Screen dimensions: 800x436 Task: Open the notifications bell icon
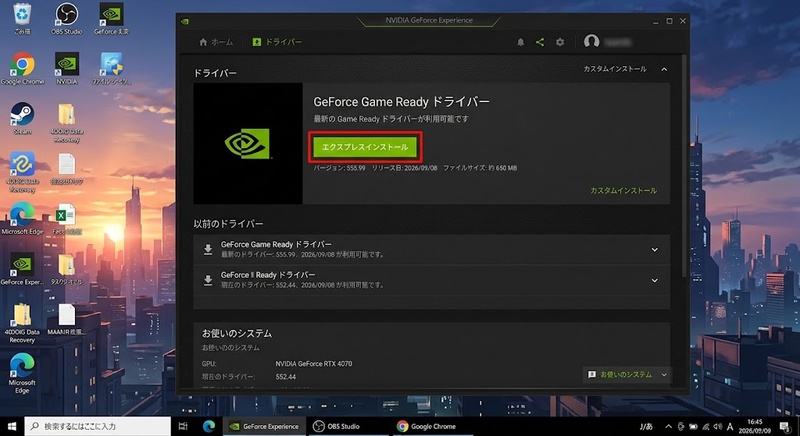click(520, 42)
